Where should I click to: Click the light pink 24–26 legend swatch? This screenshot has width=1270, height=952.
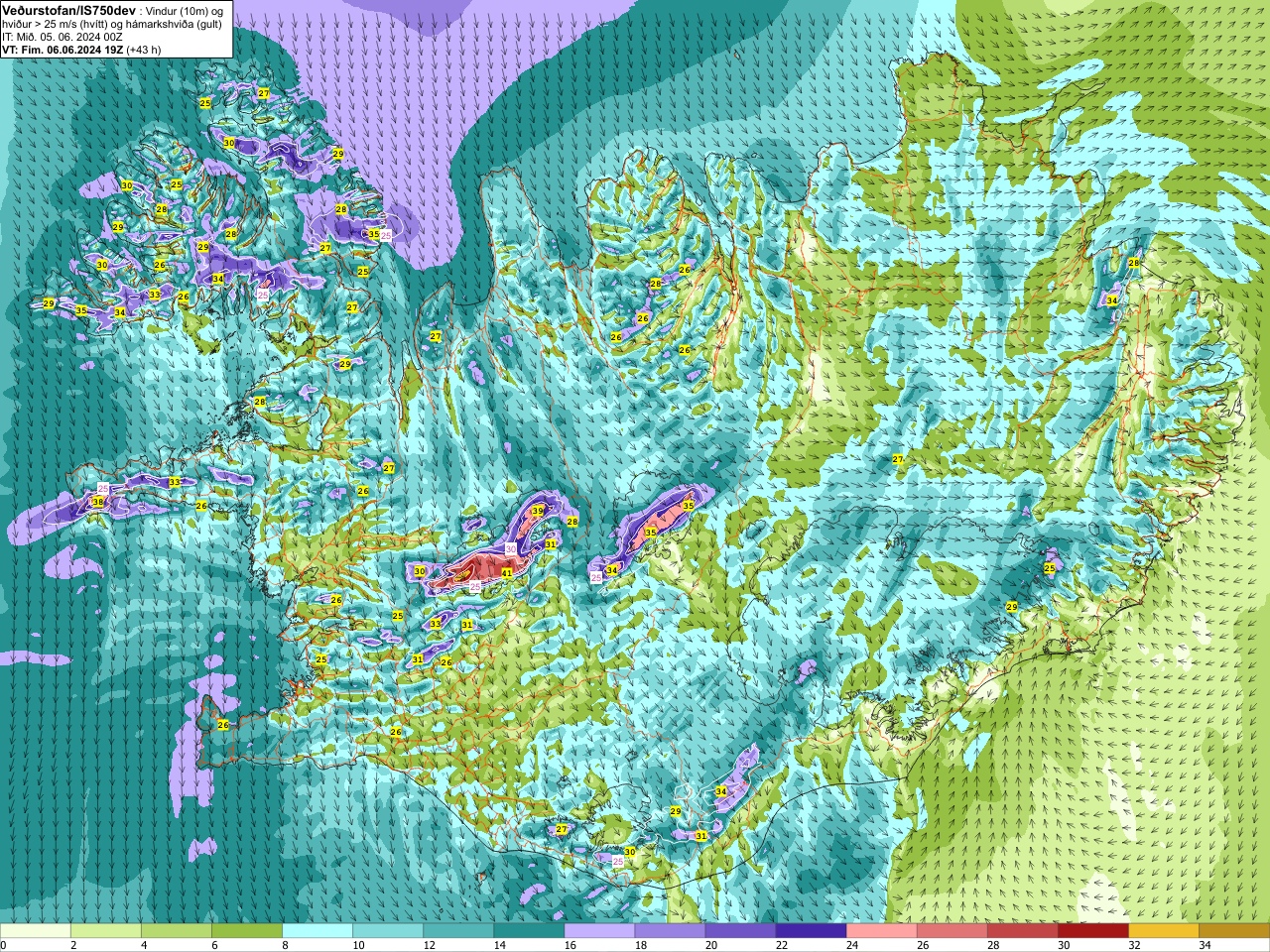(x=881, y=931)
